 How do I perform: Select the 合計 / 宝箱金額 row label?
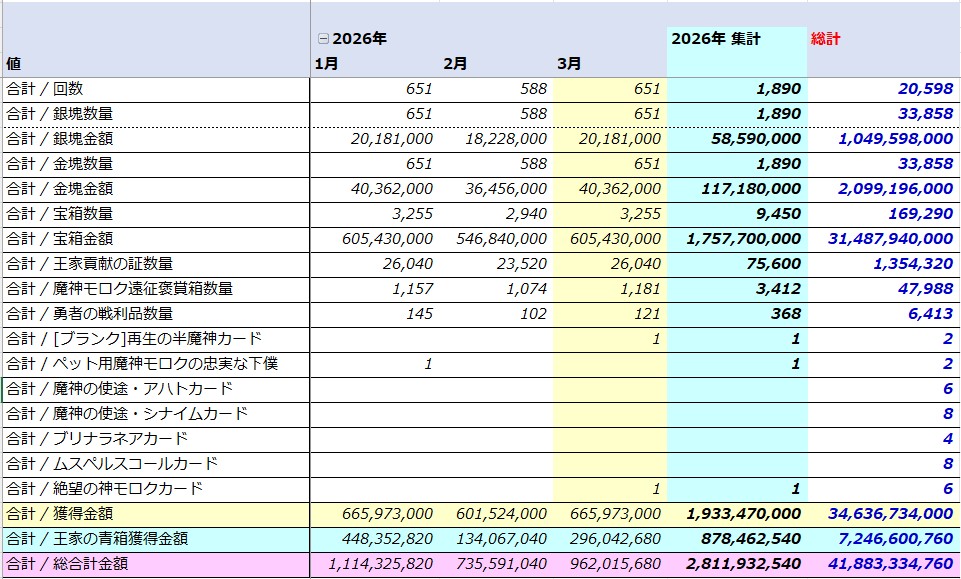tap(59, 239)
